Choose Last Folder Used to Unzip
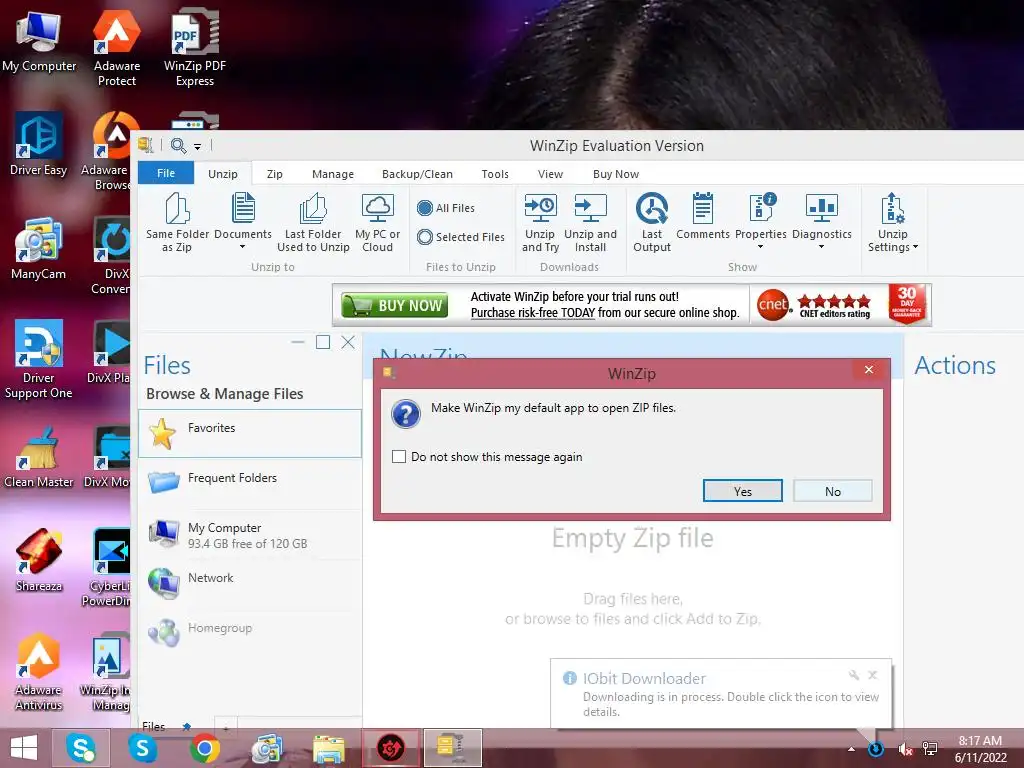1024x768 pixels. (313, 222)
